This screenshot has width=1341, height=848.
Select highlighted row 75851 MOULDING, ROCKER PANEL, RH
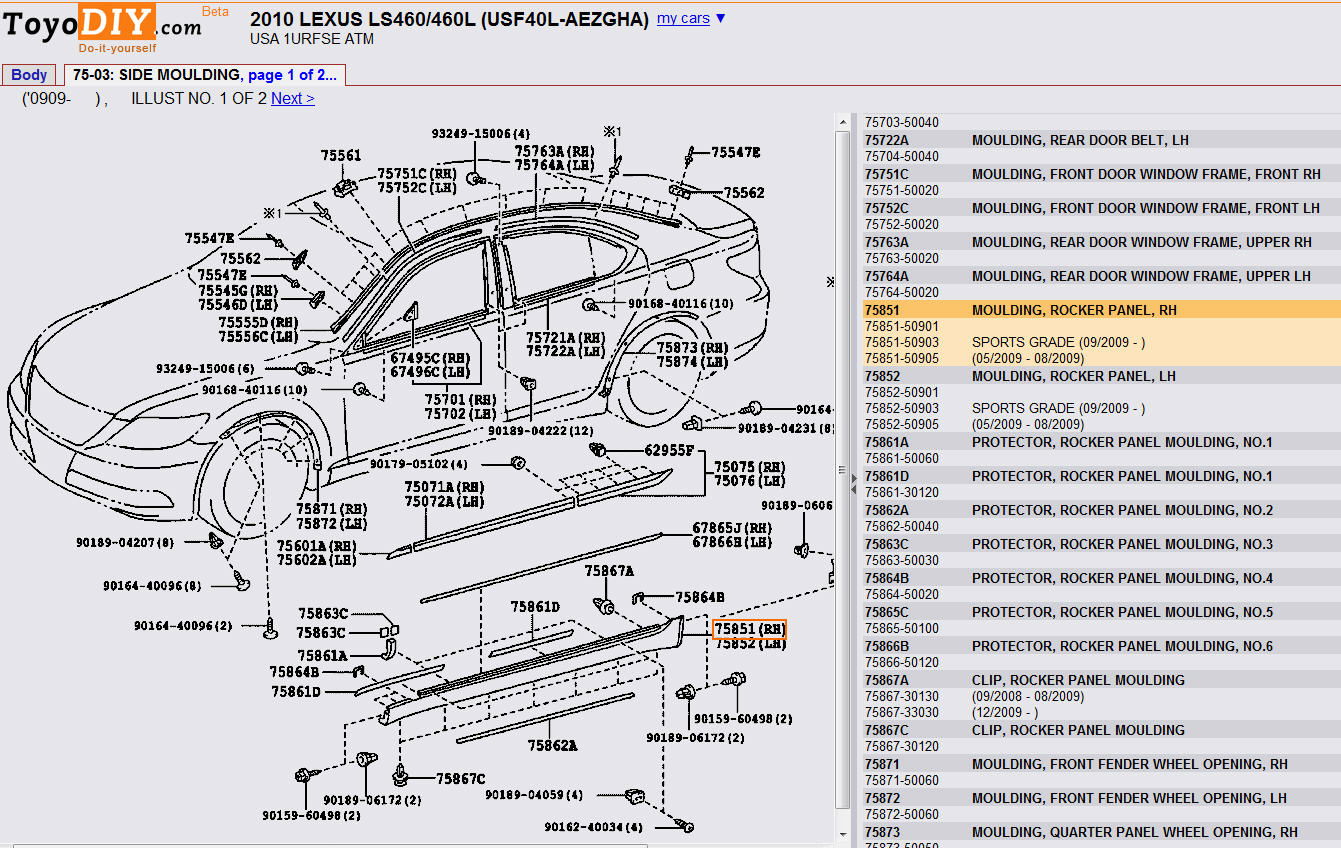tap(1100, 310)
